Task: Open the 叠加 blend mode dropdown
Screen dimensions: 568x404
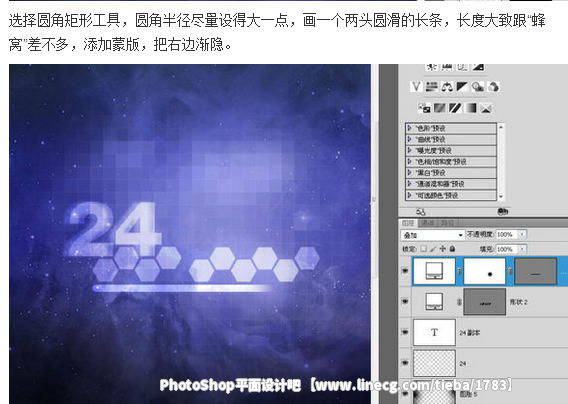Action: (x=433, y=235)
